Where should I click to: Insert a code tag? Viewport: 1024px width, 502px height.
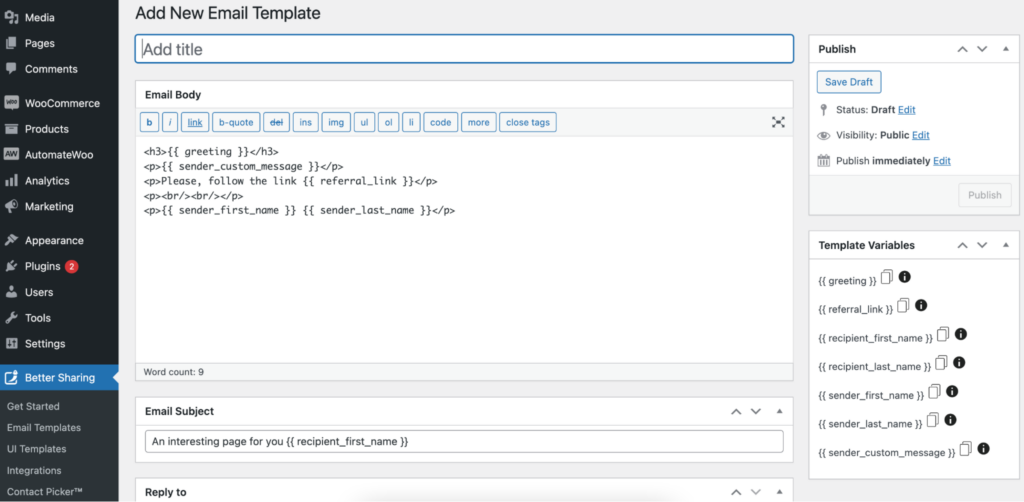click(441, 122)
